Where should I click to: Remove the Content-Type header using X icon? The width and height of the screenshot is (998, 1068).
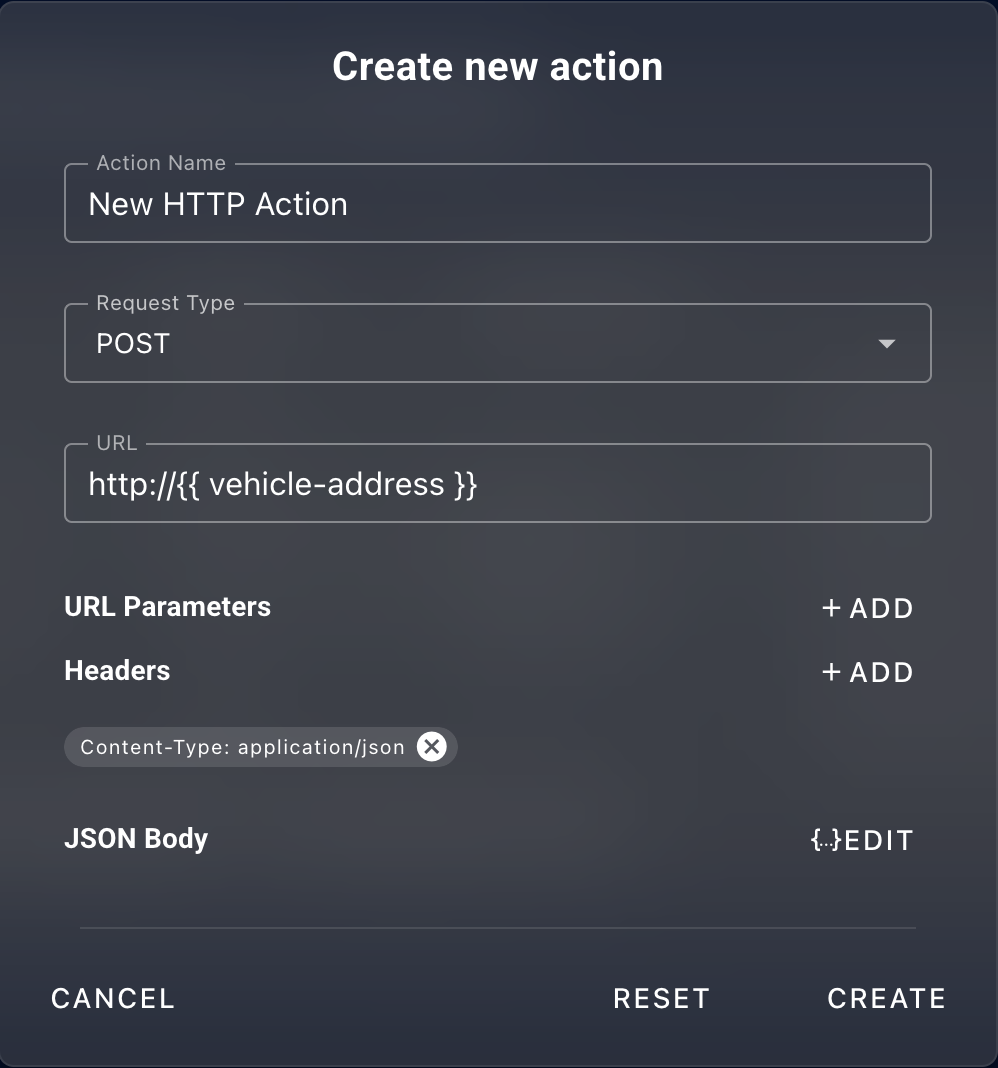(x=432, y=746)
